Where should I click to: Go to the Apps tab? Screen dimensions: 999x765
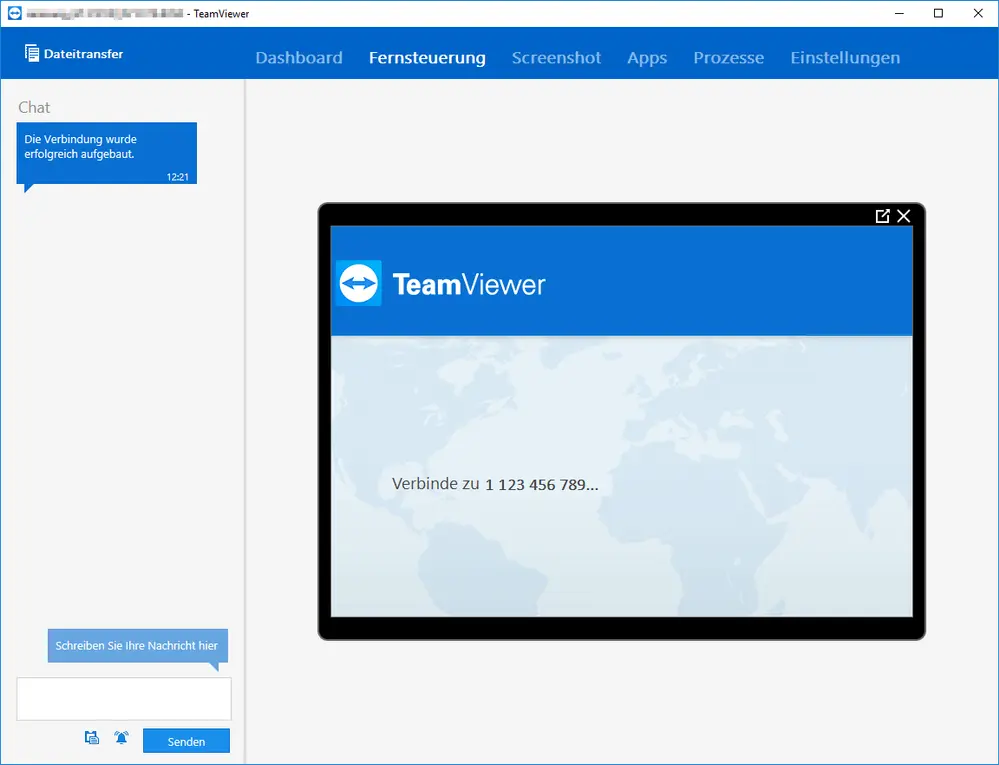point(647,58)
